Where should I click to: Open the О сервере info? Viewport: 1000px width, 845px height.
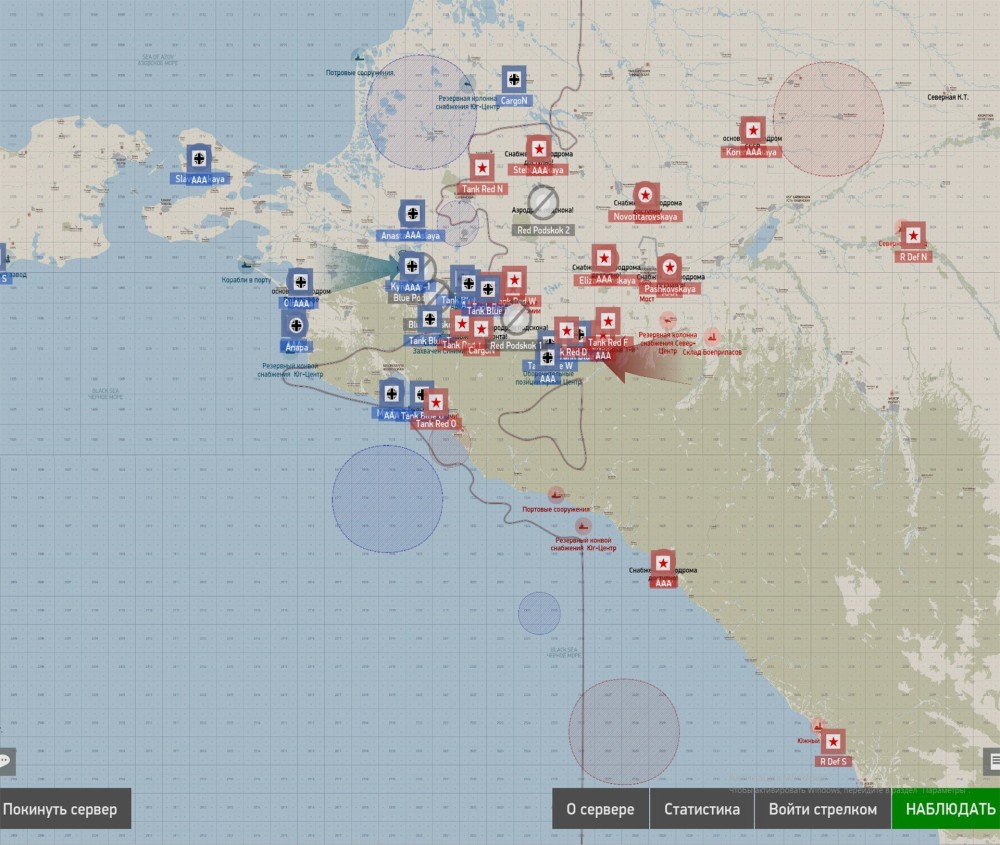600,809
